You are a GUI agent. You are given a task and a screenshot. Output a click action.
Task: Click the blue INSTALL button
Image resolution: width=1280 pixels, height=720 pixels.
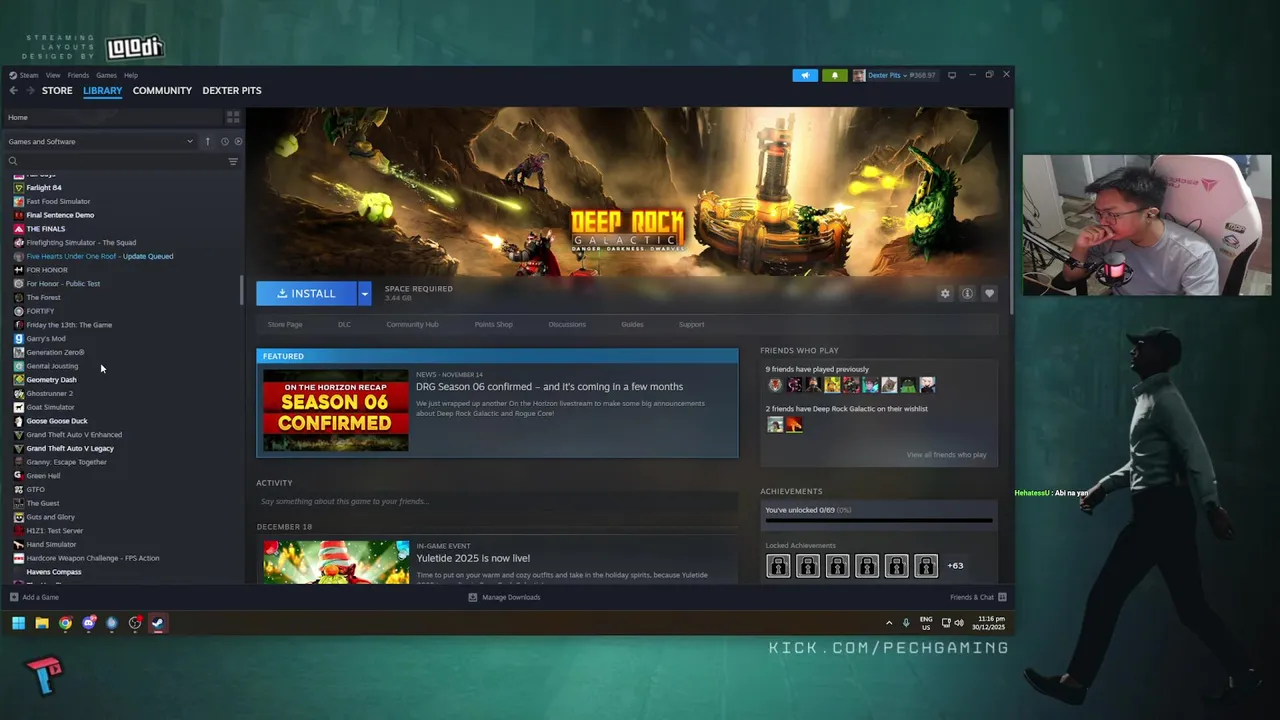306,293
